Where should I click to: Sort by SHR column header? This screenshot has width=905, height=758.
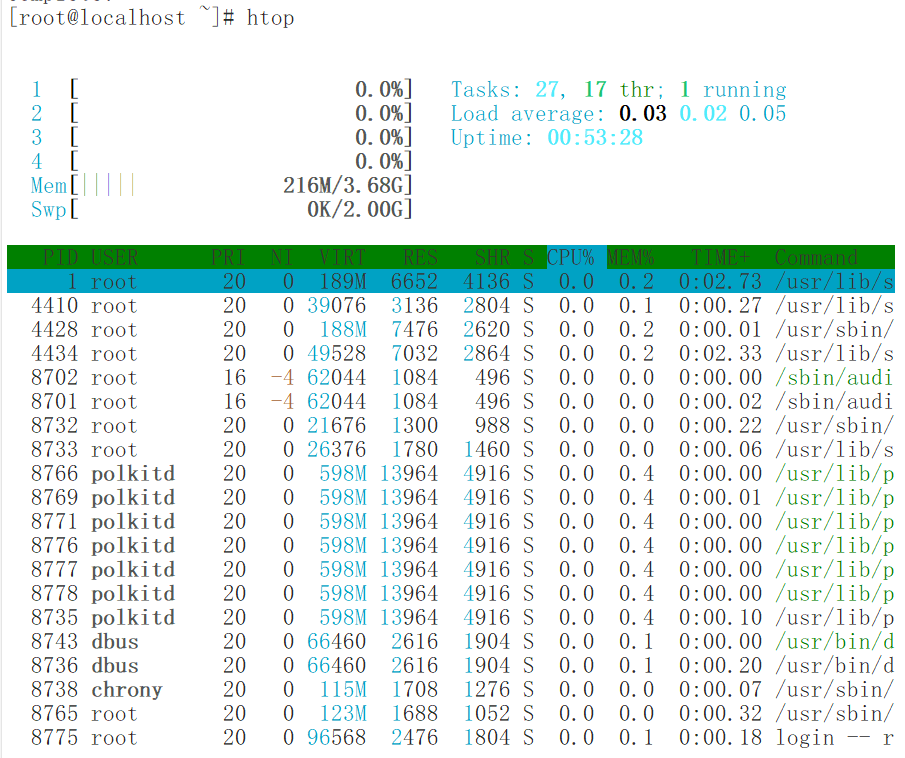[492, 257]
